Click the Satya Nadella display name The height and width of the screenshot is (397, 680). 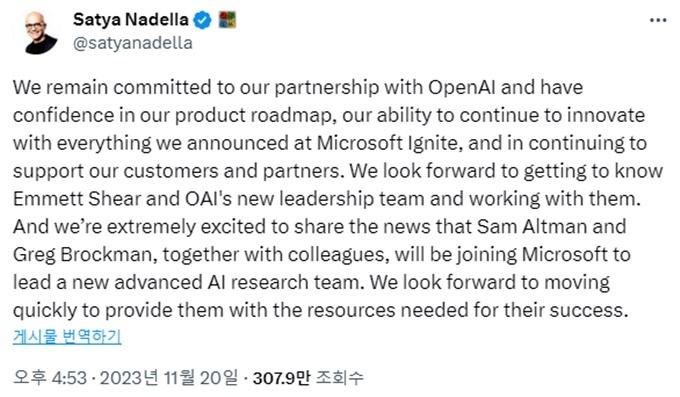(x=131, y=20)
